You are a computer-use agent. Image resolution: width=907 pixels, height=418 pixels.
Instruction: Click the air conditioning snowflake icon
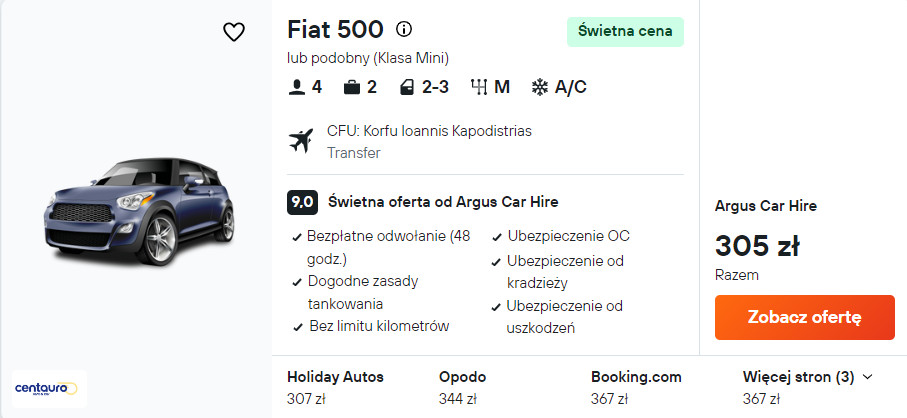[539, 87]
